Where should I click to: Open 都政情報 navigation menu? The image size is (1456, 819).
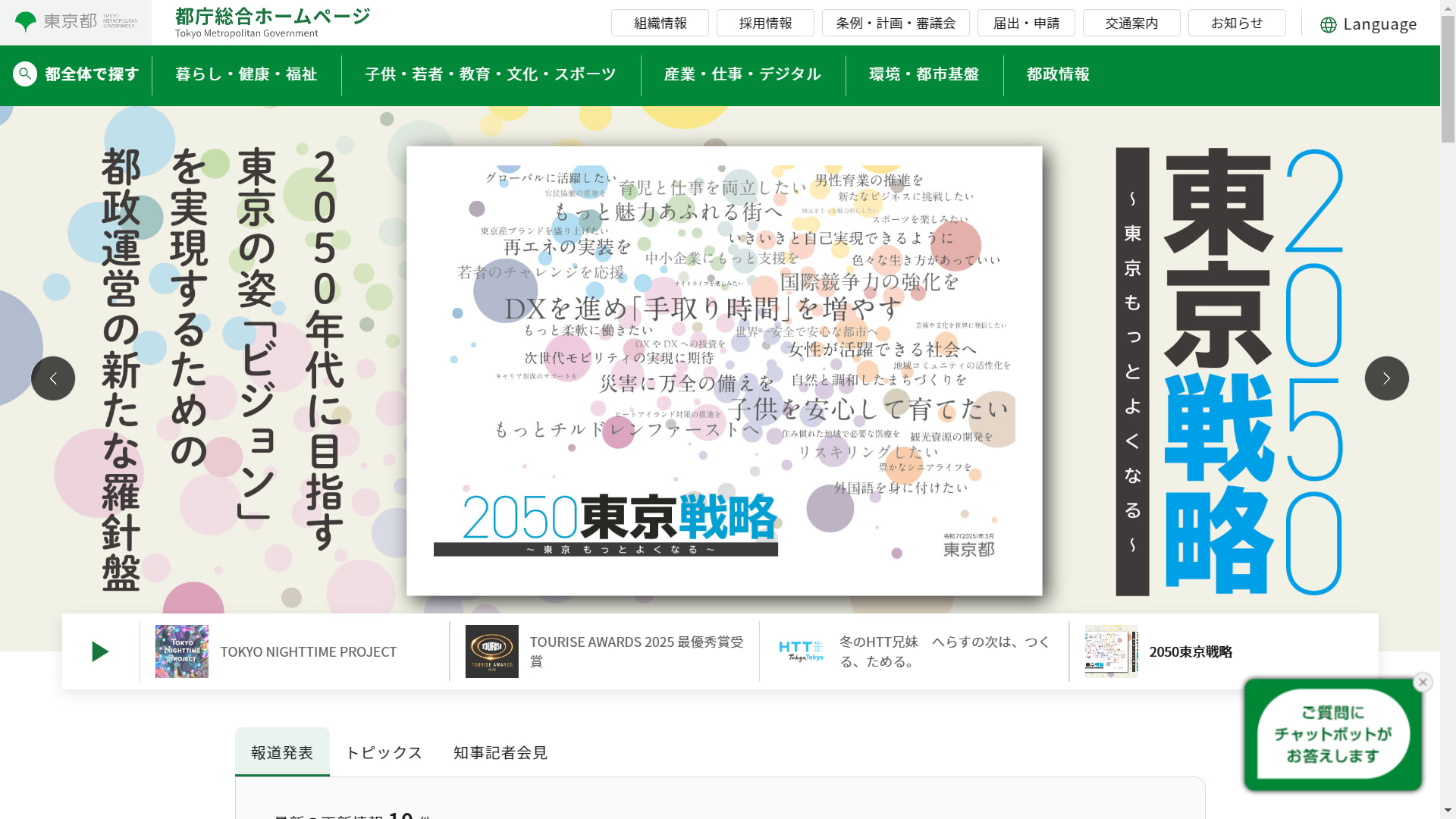(1058, 74)
